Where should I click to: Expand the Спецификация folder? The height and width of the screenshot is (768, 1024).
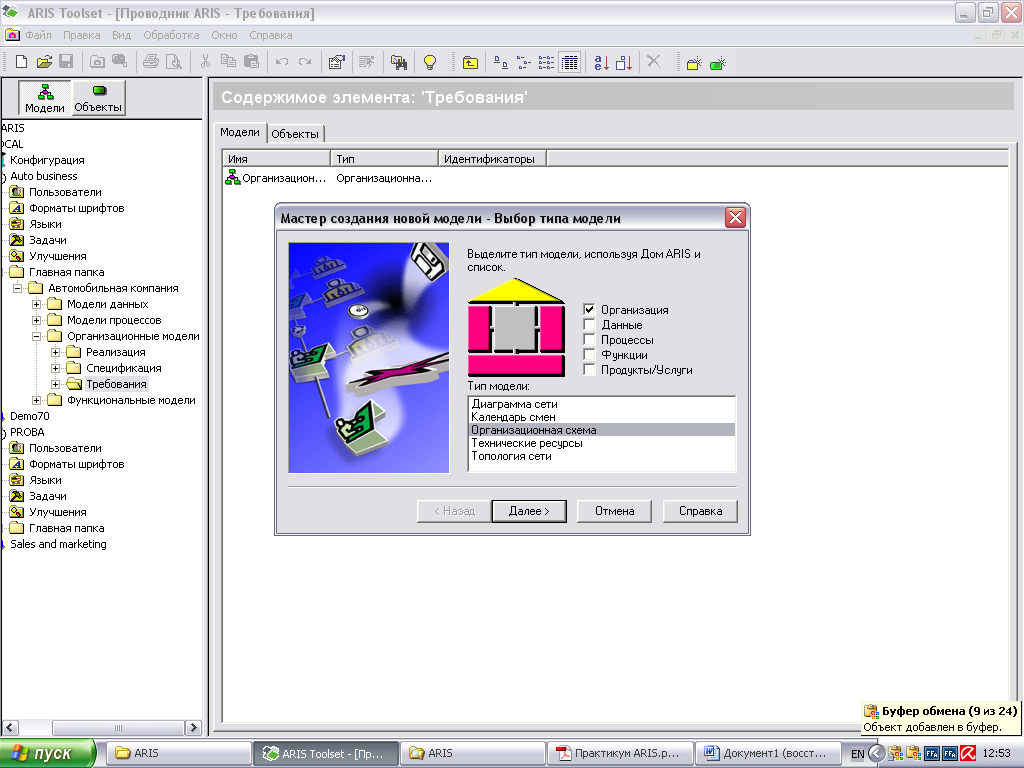[56, 368]
